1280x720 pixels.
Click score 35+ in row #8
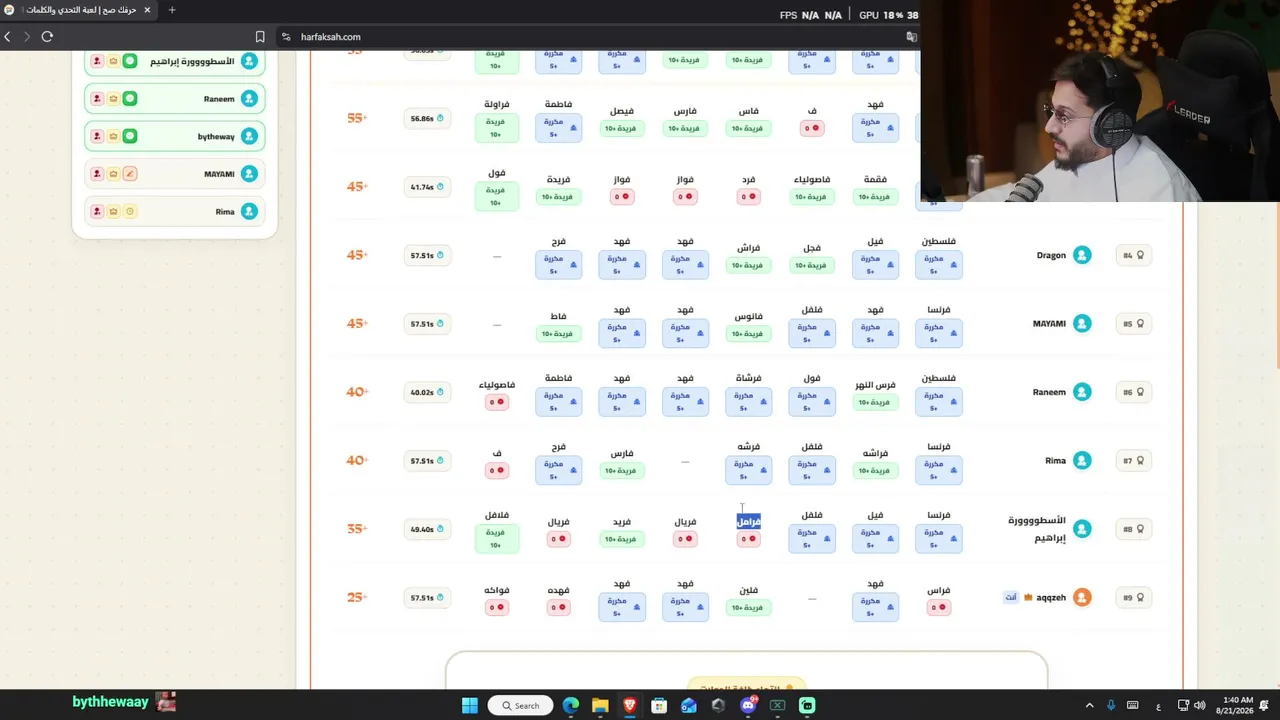[x=357, y=529]
